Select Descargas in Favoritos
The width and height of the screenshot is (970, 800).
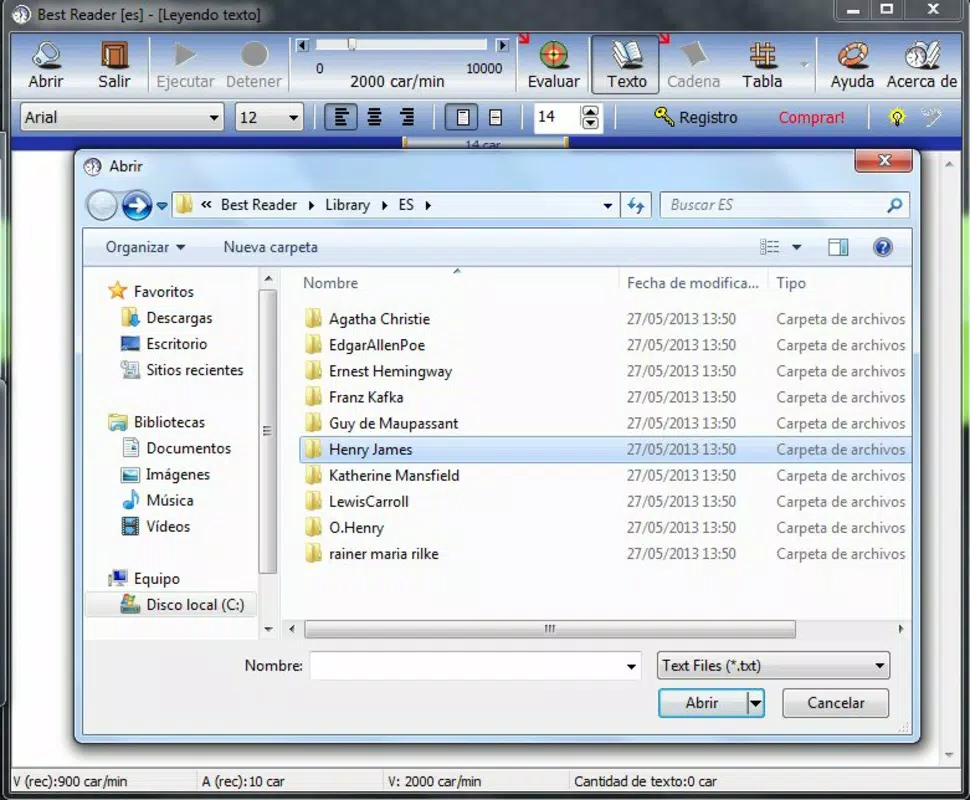[x=166, y=317]
